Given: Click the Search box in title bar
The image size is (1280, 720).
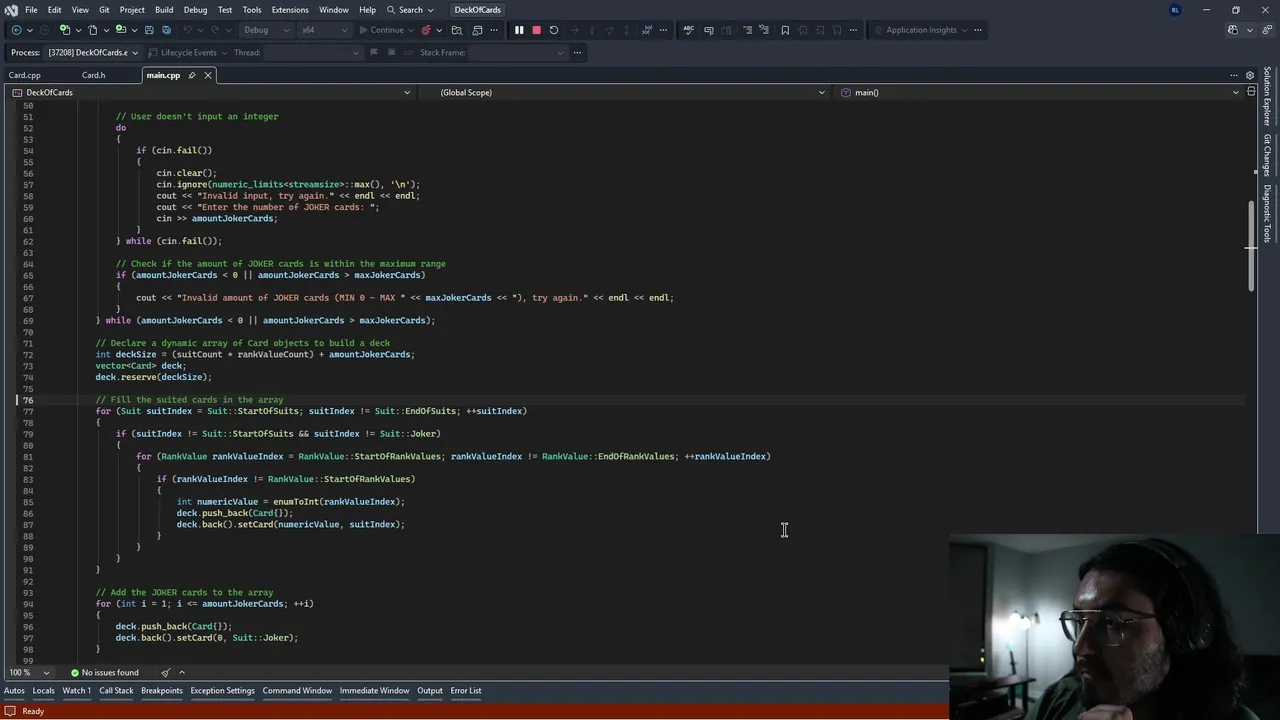Looking at the screenshot, I should [x=410, y=10].
